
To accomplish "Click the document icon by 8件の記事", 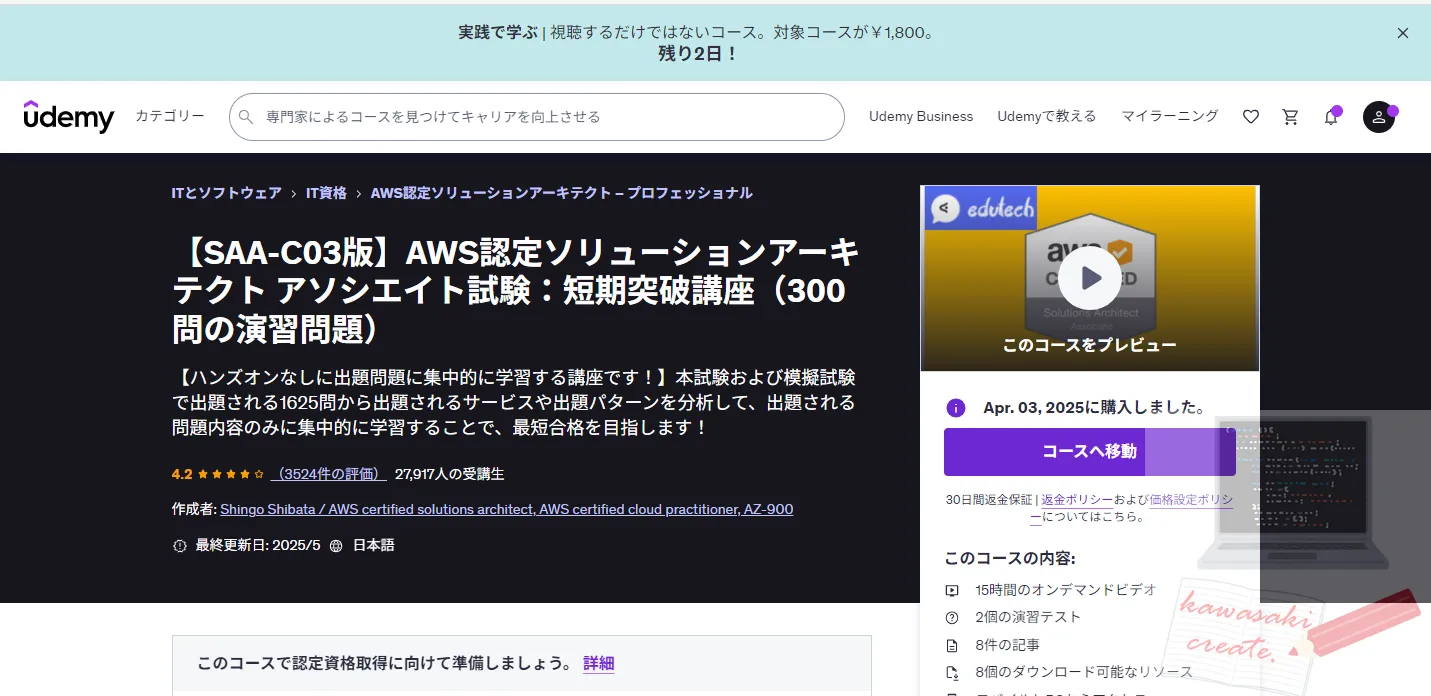I will (x=953, y=646).
